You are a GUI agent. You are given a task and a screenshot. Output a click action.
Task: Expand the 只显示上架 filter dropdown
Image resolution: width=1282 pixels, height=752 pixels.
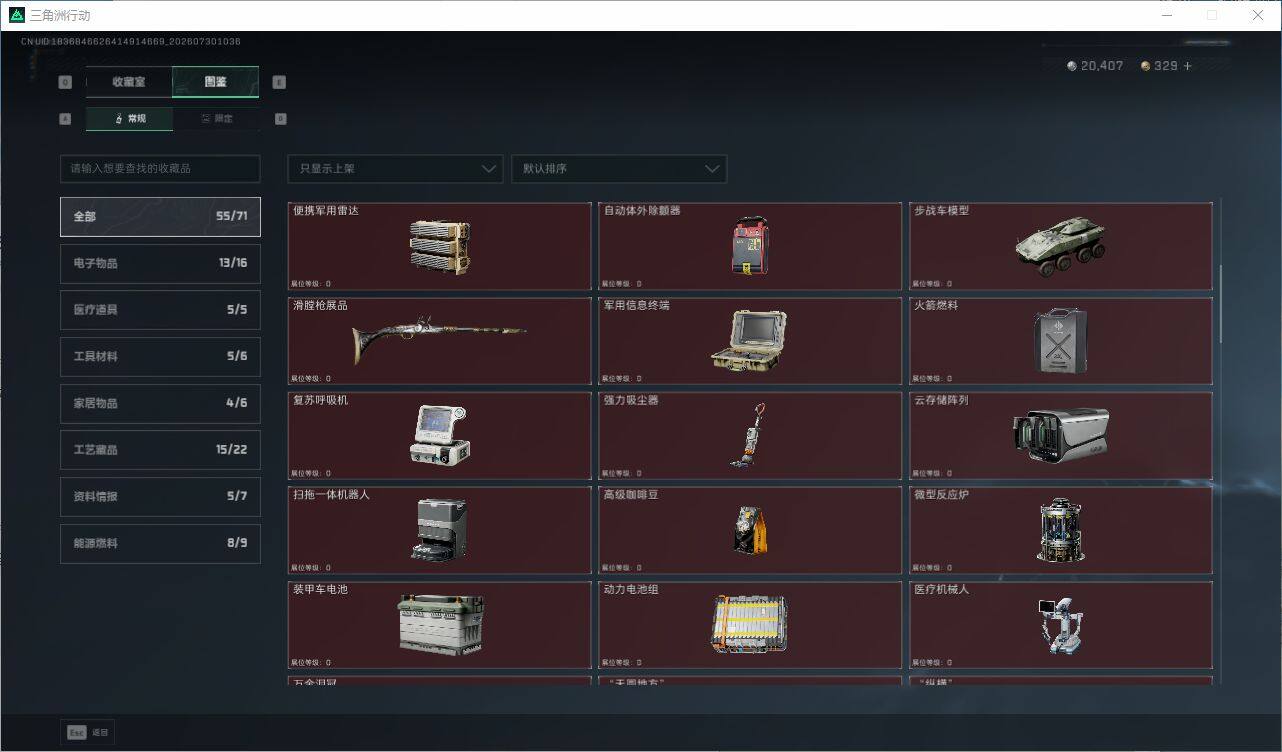(x=395, y=169)
